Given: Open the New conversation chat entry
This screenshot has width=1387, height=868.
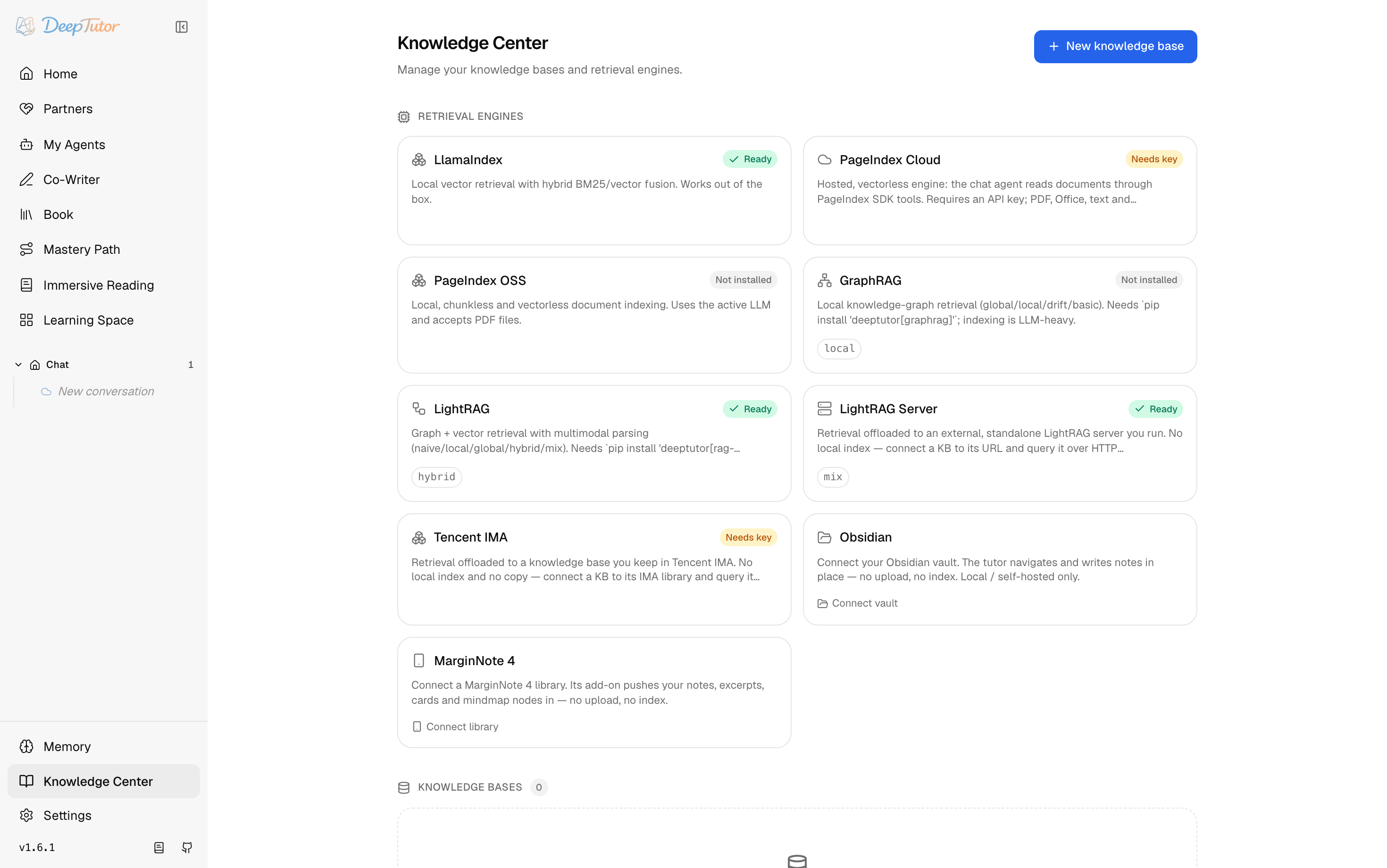Looking at the screenshot, I should 106,391.
